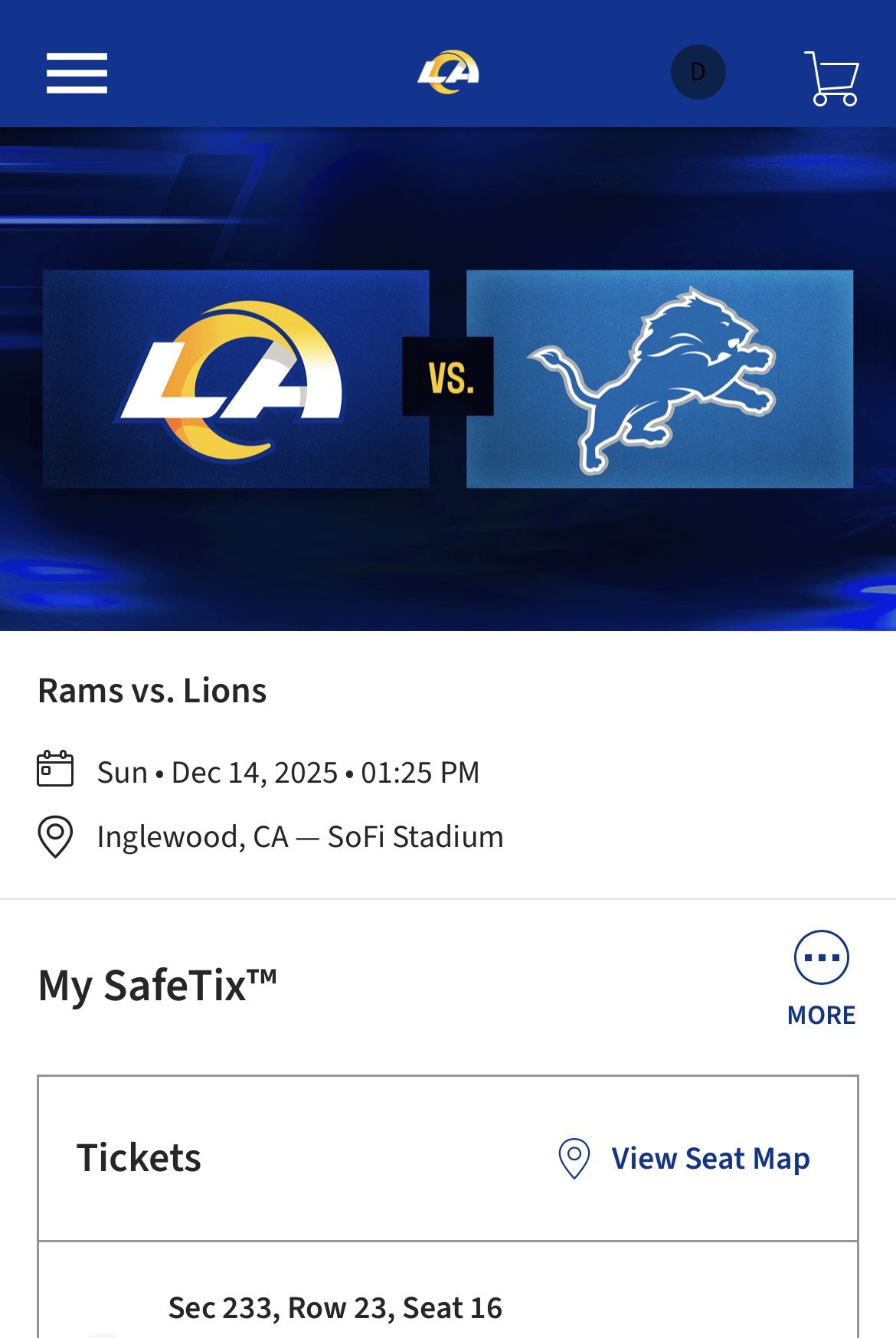Open the hamburger navigation menu

tap(76, 73)
